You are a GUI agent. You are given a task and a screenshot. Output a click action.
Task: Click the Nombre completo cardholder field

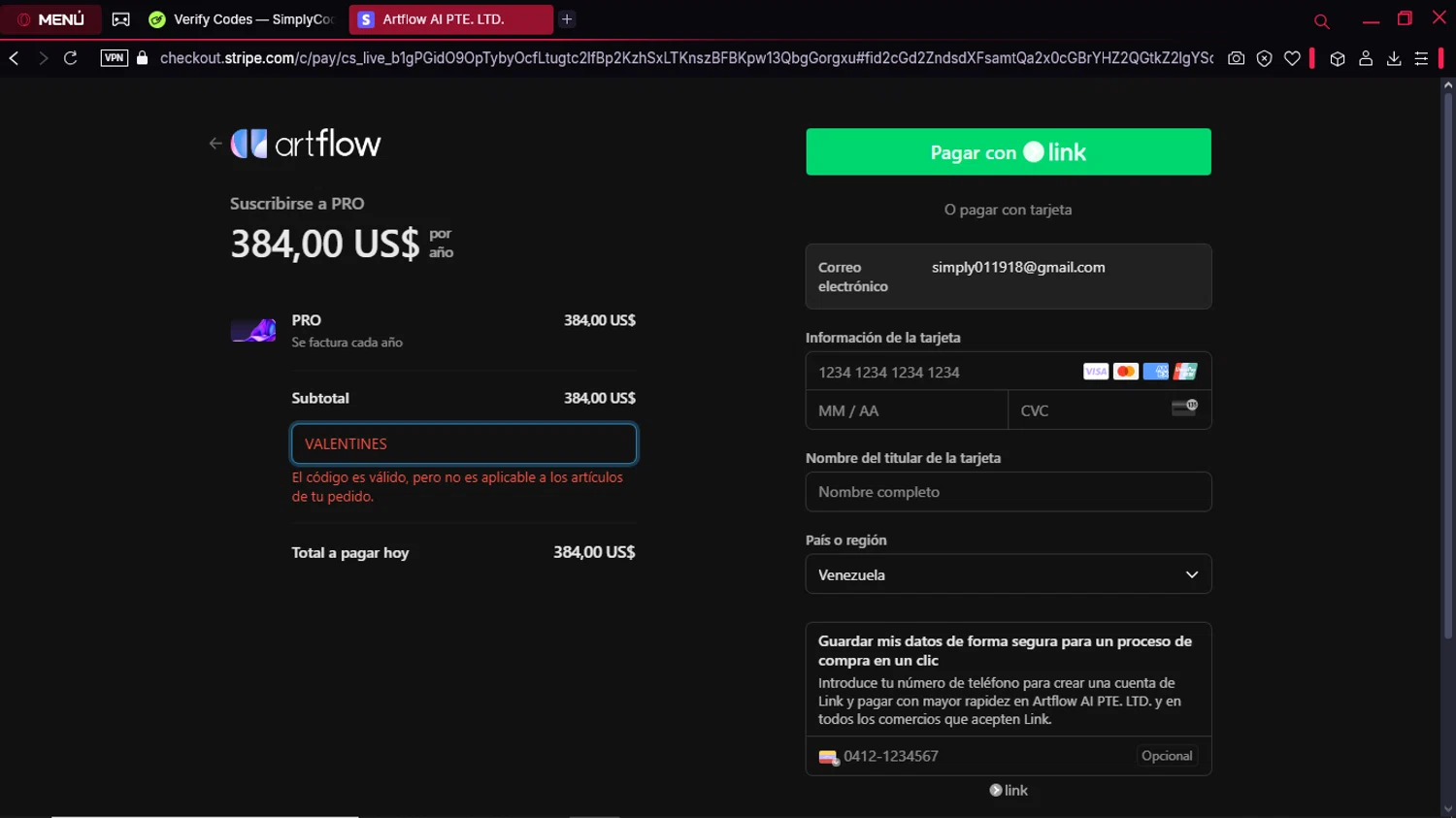(1009, 492)
